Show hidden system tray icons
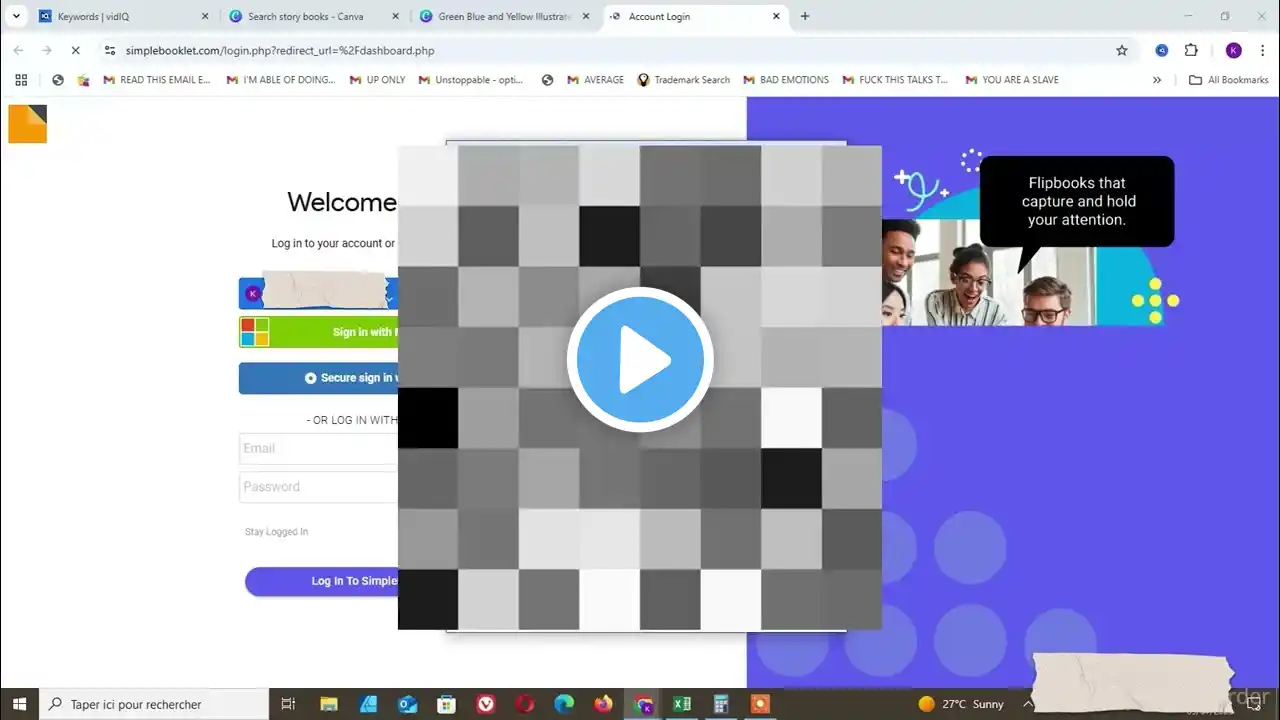 click(1027, 704)
